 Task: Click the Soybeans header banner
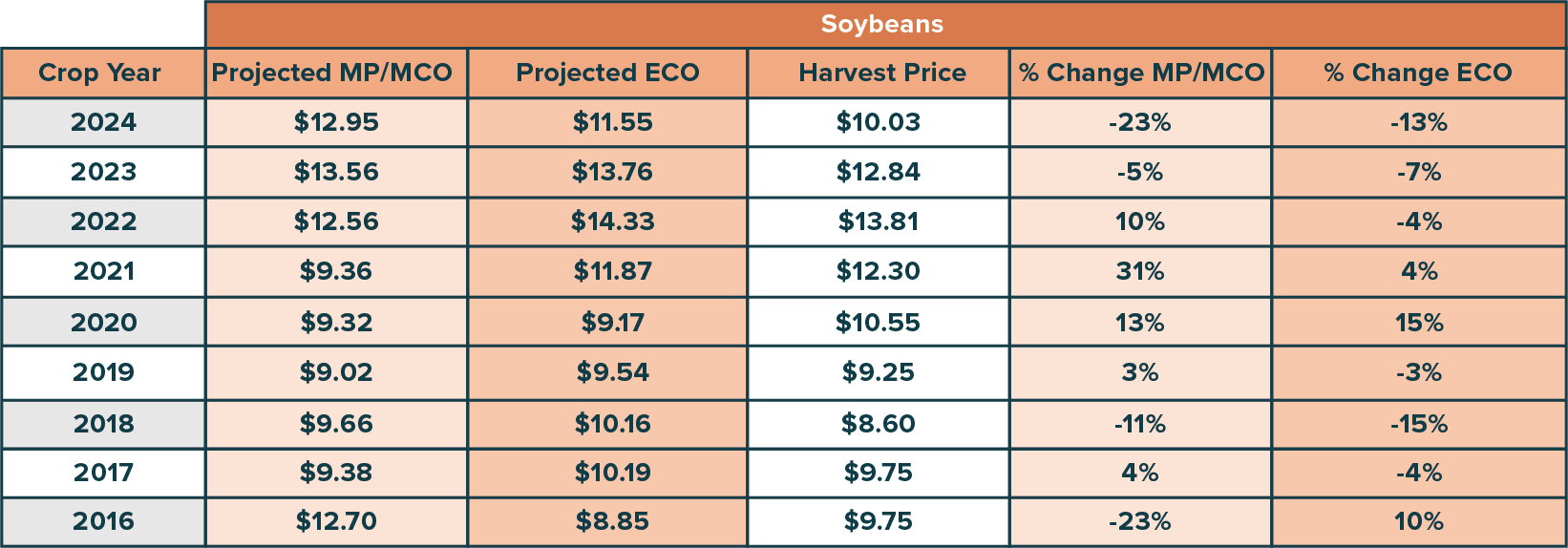(882, 25)
